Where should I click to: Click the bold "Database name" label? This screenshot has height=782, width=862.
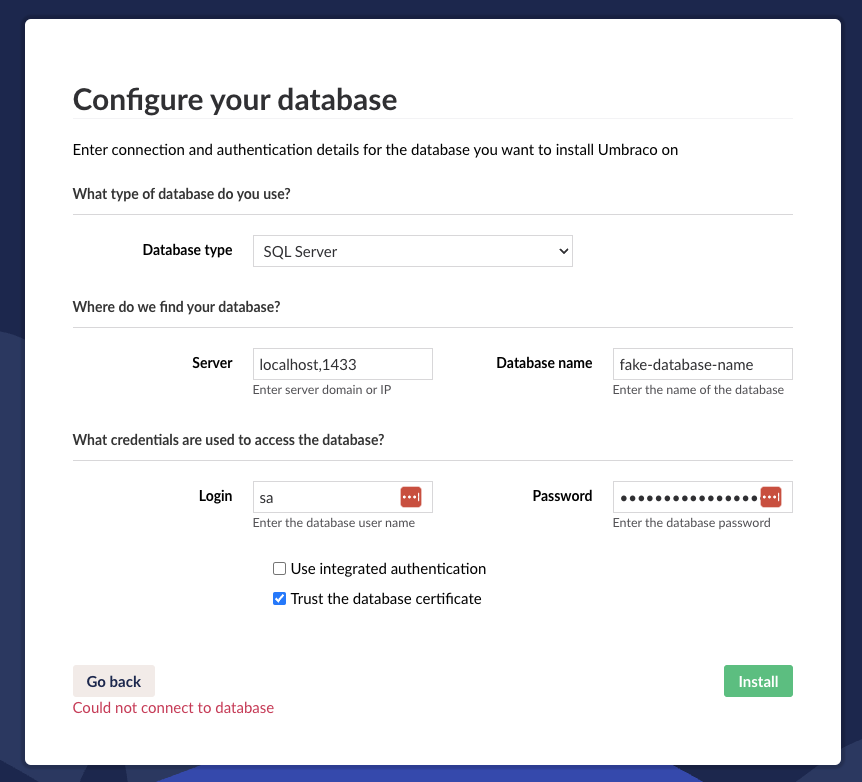pyautogui.click(x=544, y=363)
